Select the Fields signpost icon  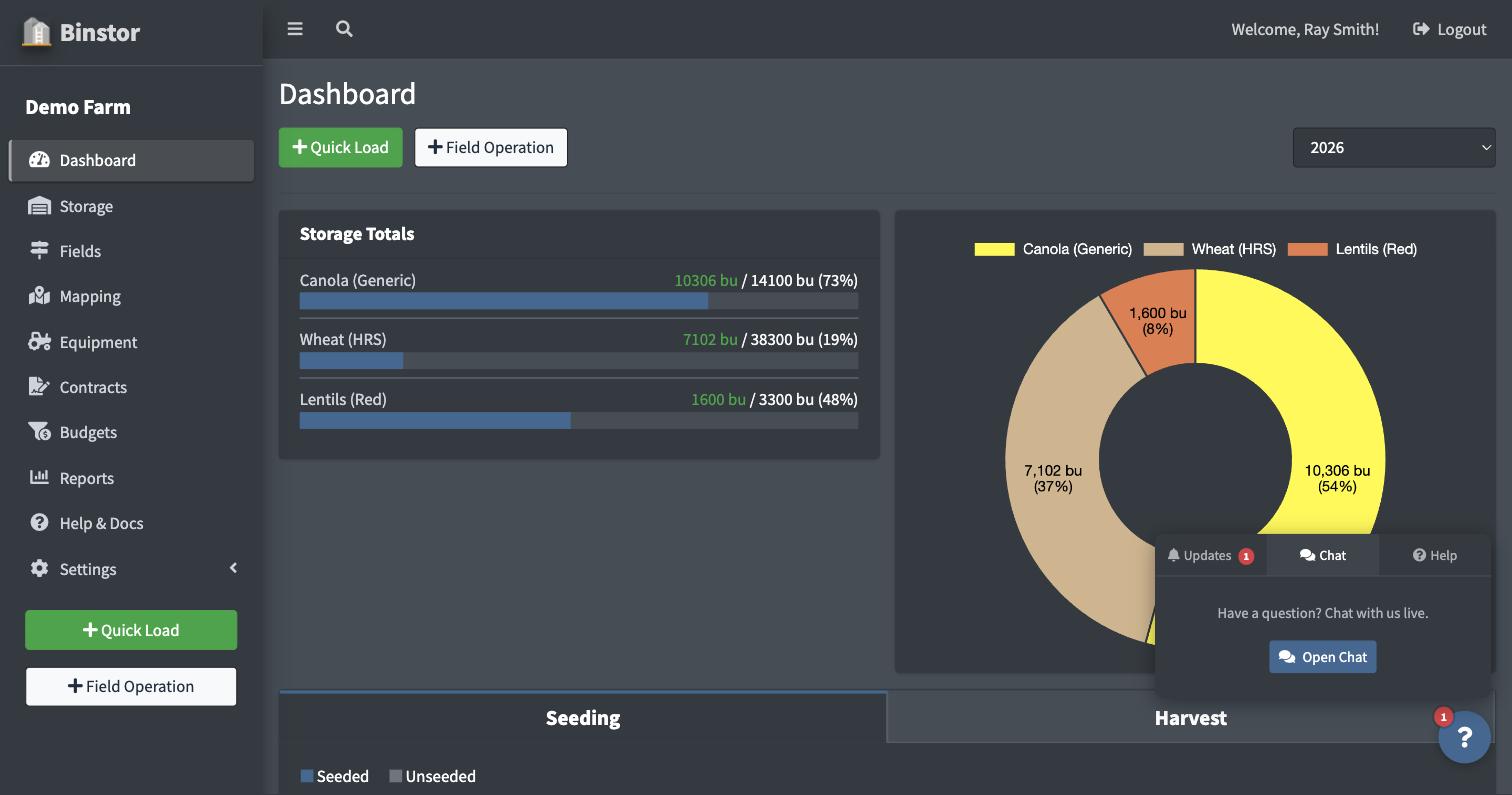(39, 251)
